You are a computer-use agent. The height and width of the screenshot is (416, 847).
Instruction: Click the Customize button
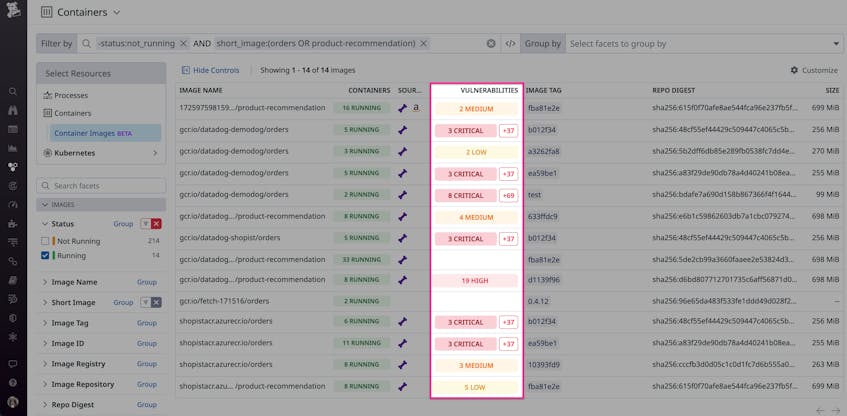point(814,70)
